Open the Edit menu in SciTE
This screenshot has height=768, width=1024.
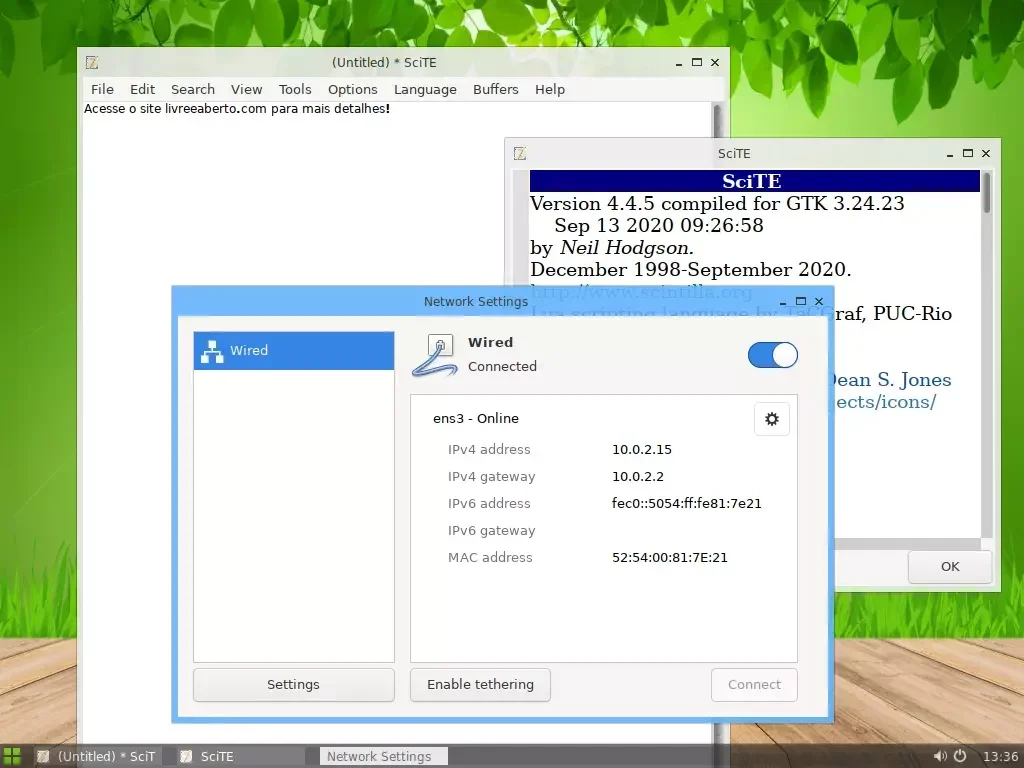coord(142,89)
